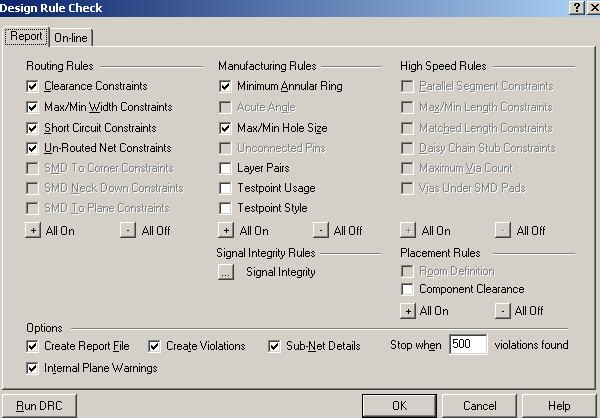Switch to the On-line tab
Screen dimensions: 600x418
(x=70, y=38)
